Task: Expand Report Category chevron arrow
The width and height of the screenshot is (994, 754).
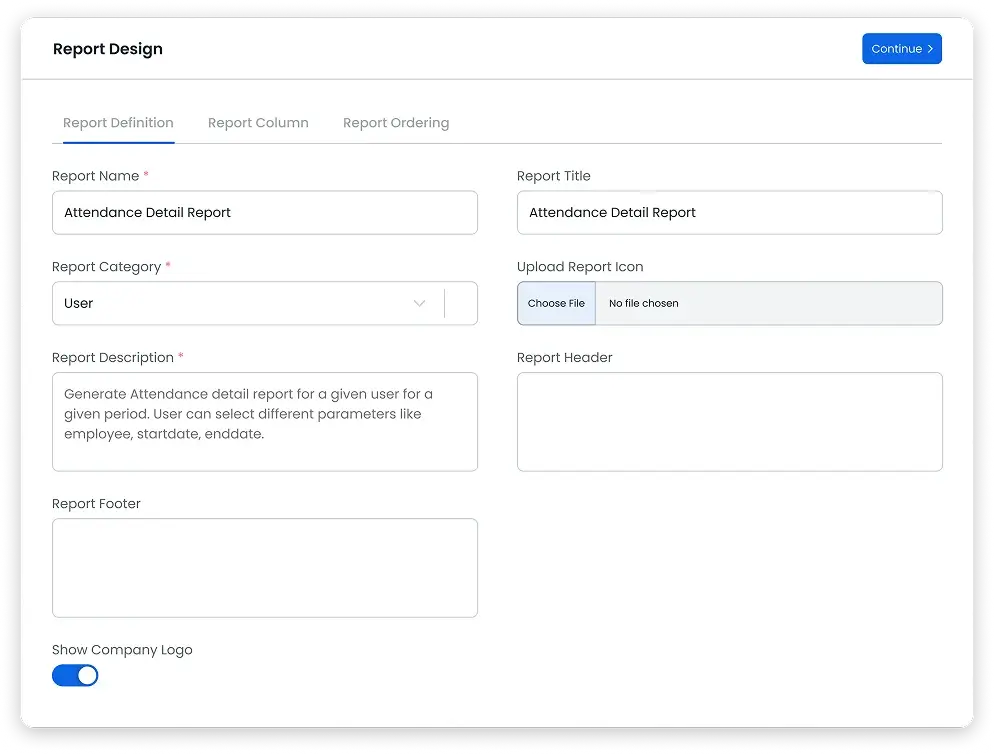Action: click(x=419, y=304)
